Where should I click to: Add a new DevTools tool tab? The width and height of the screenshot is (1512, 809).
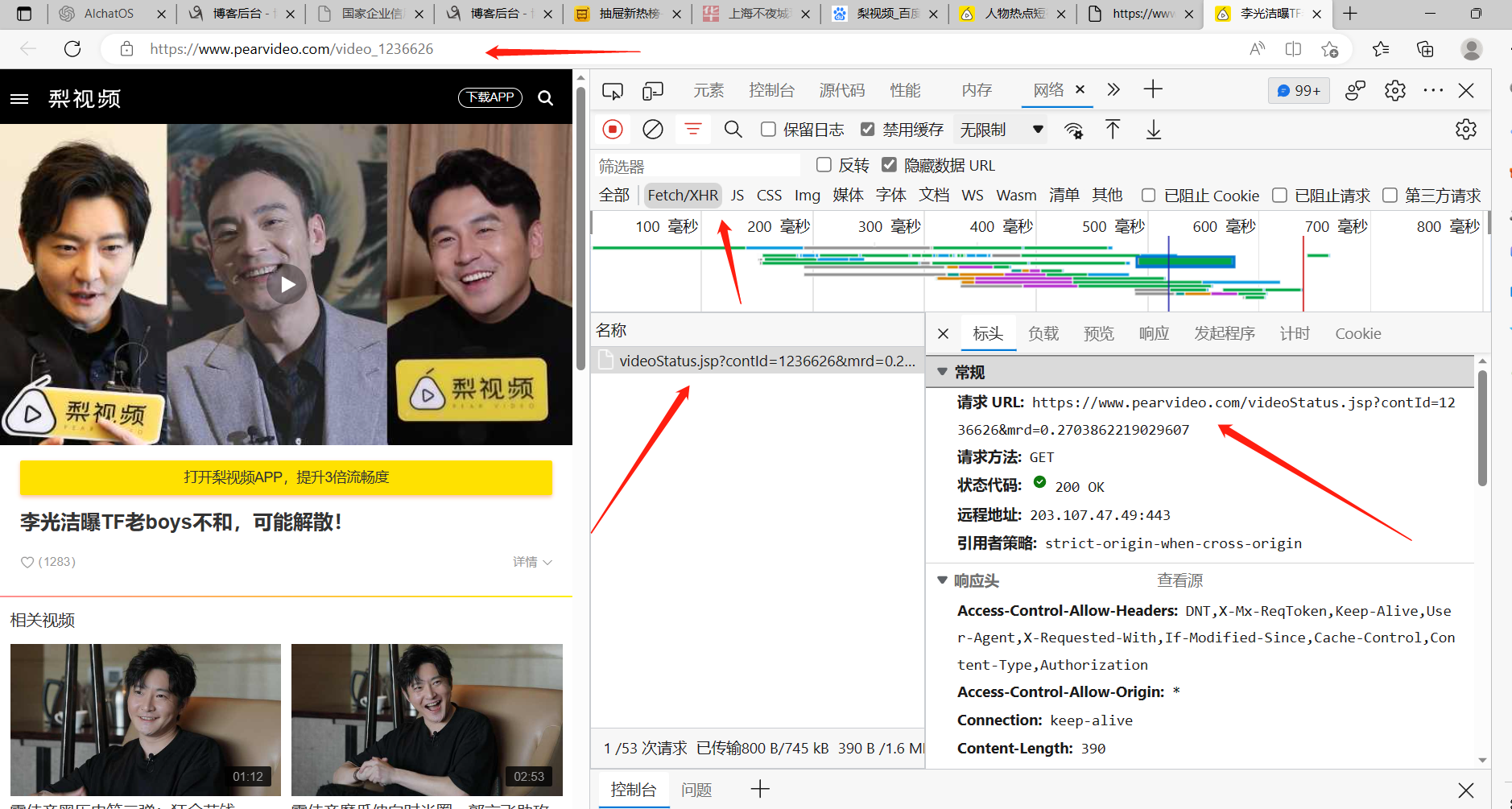tap(1153, 89)
